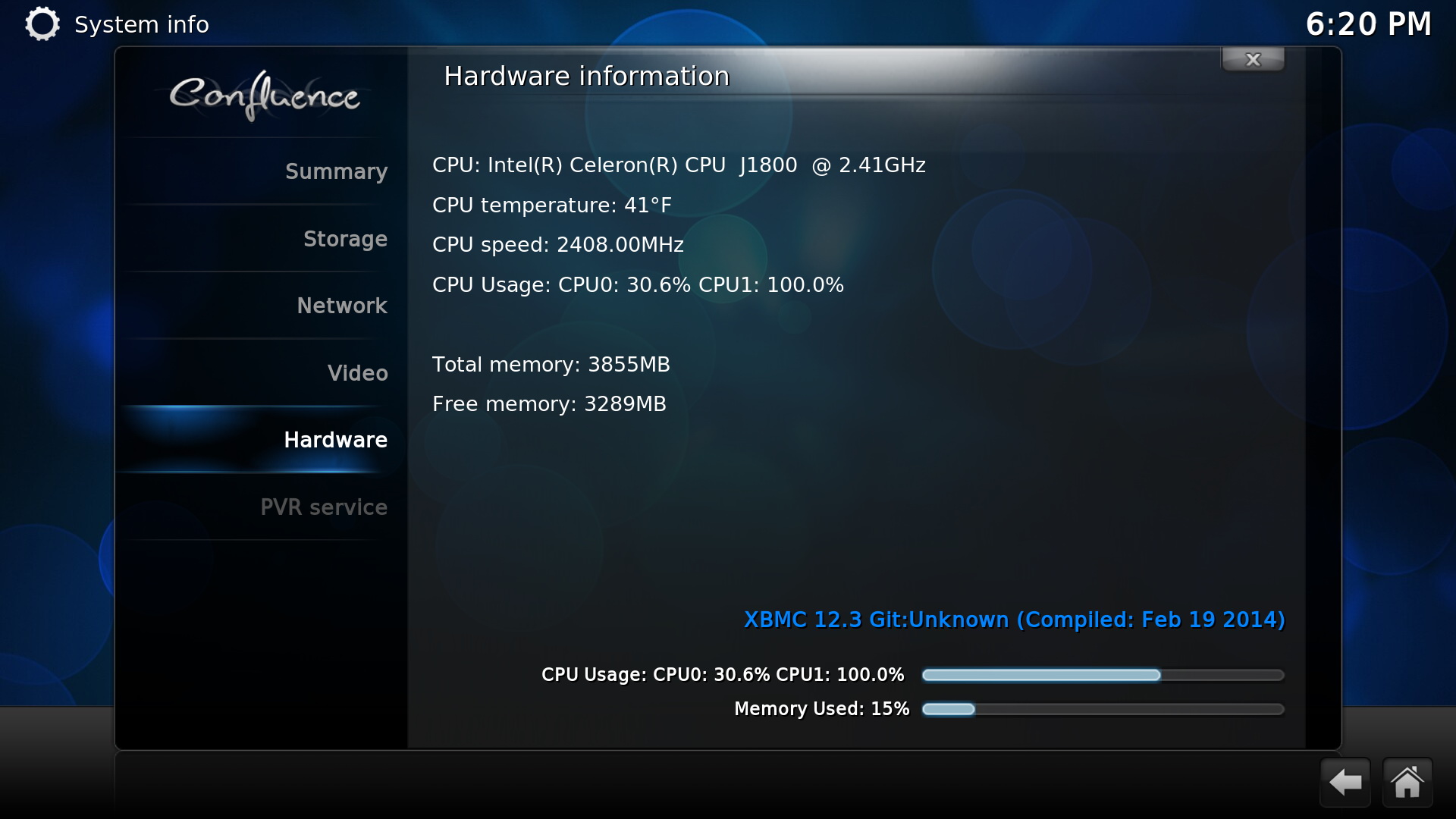This screenshot has height=819, width=1456.
Task: Click the back arrow icon
Action: (1345, 782)
